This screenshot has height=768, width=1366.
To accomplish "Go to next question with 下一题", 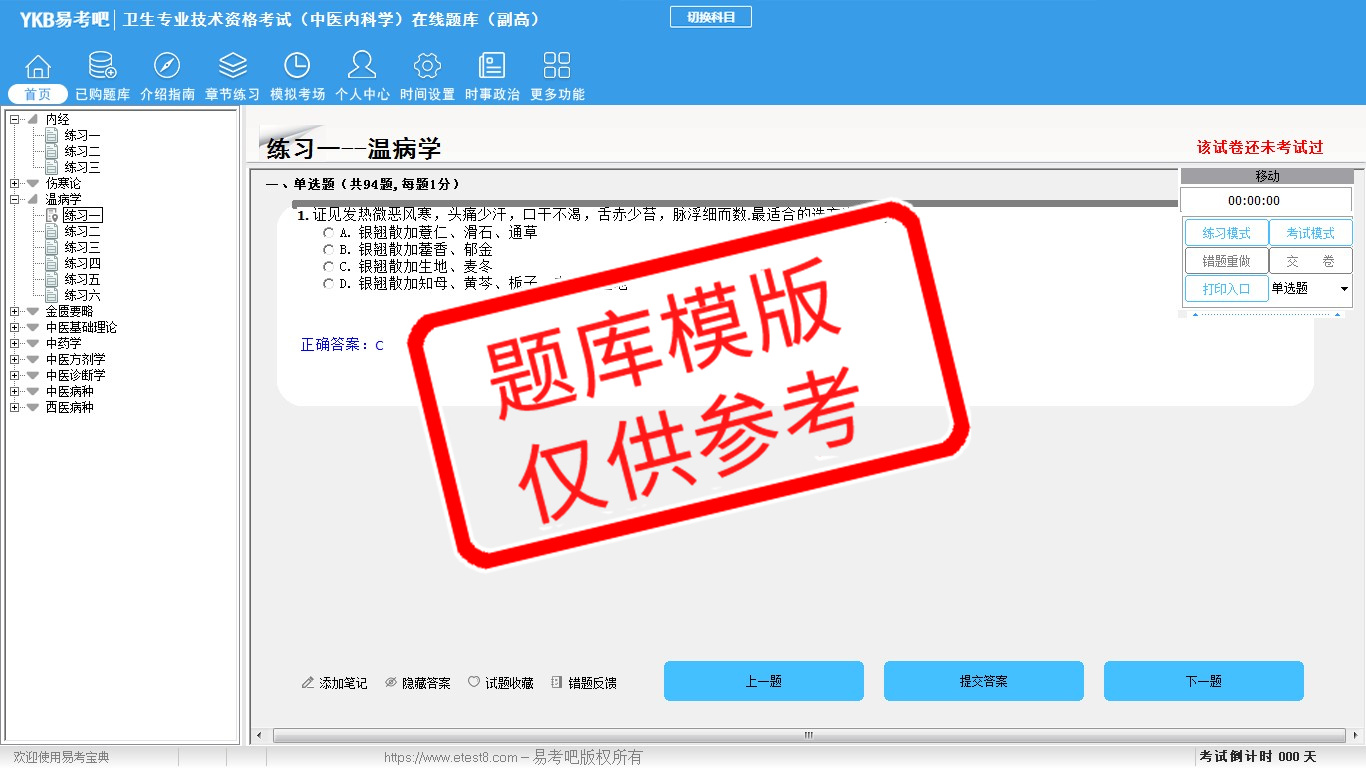I will click(x=1204, y=681).
